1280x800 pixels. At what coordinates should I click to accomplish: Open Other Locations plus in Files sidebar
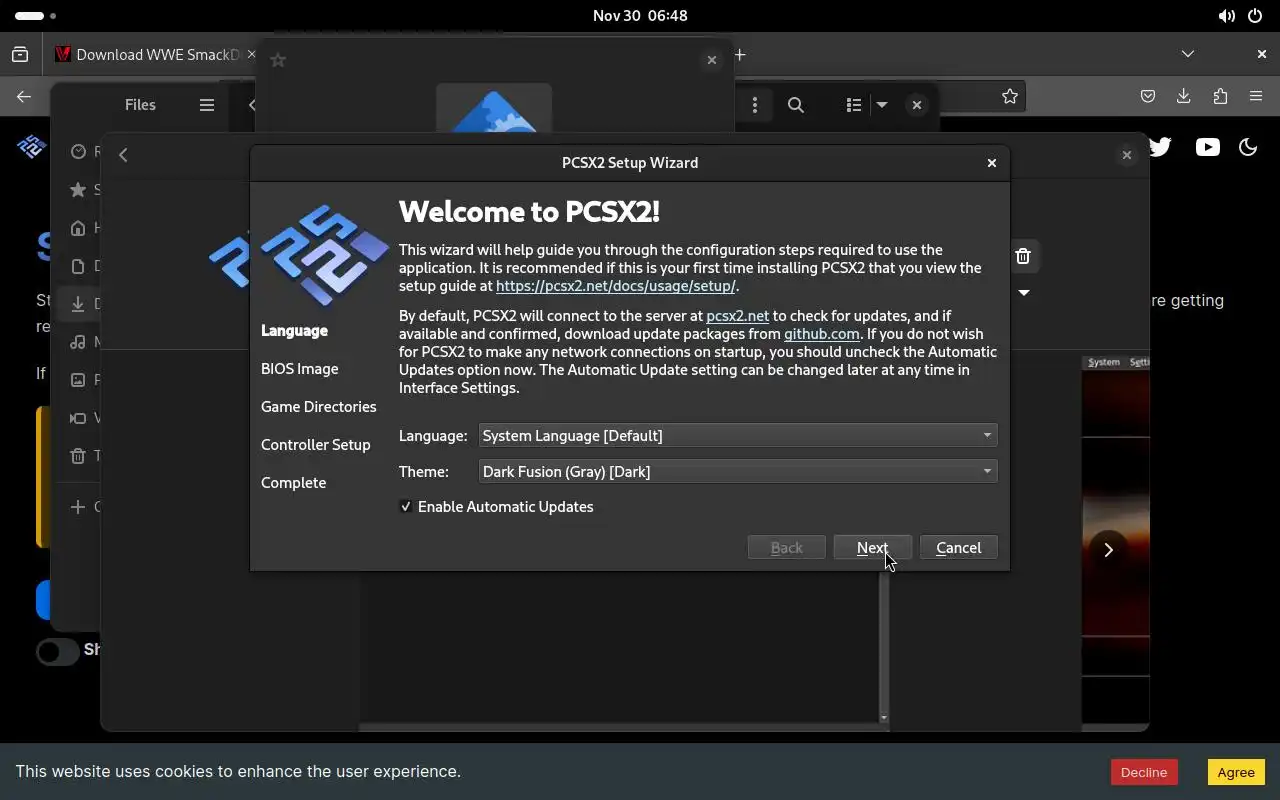click(x=78, y=507)
